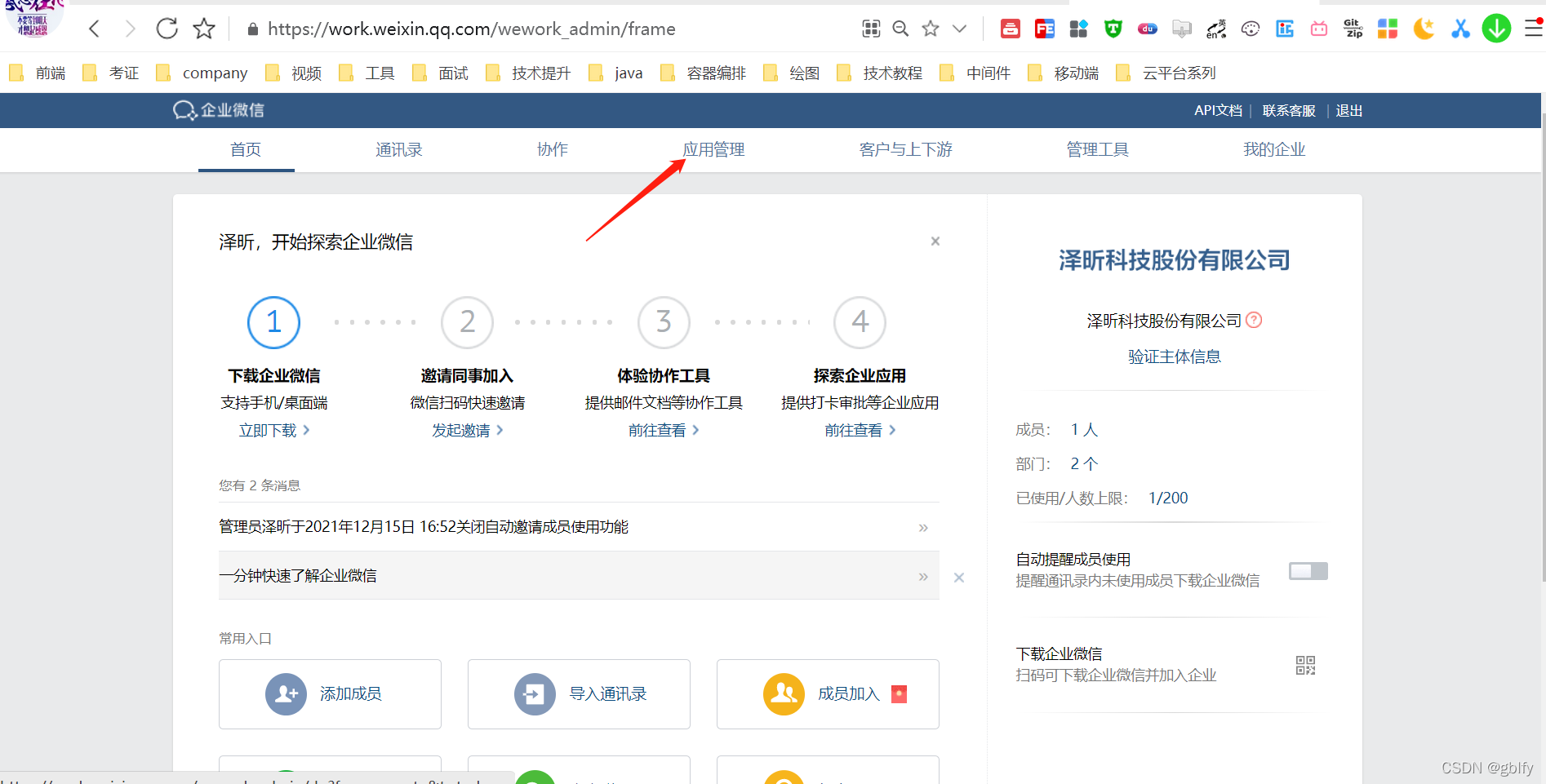Open the browser hamburger menu
The height and width of the screenshot is (784, 1546).
click(1534, 29)
